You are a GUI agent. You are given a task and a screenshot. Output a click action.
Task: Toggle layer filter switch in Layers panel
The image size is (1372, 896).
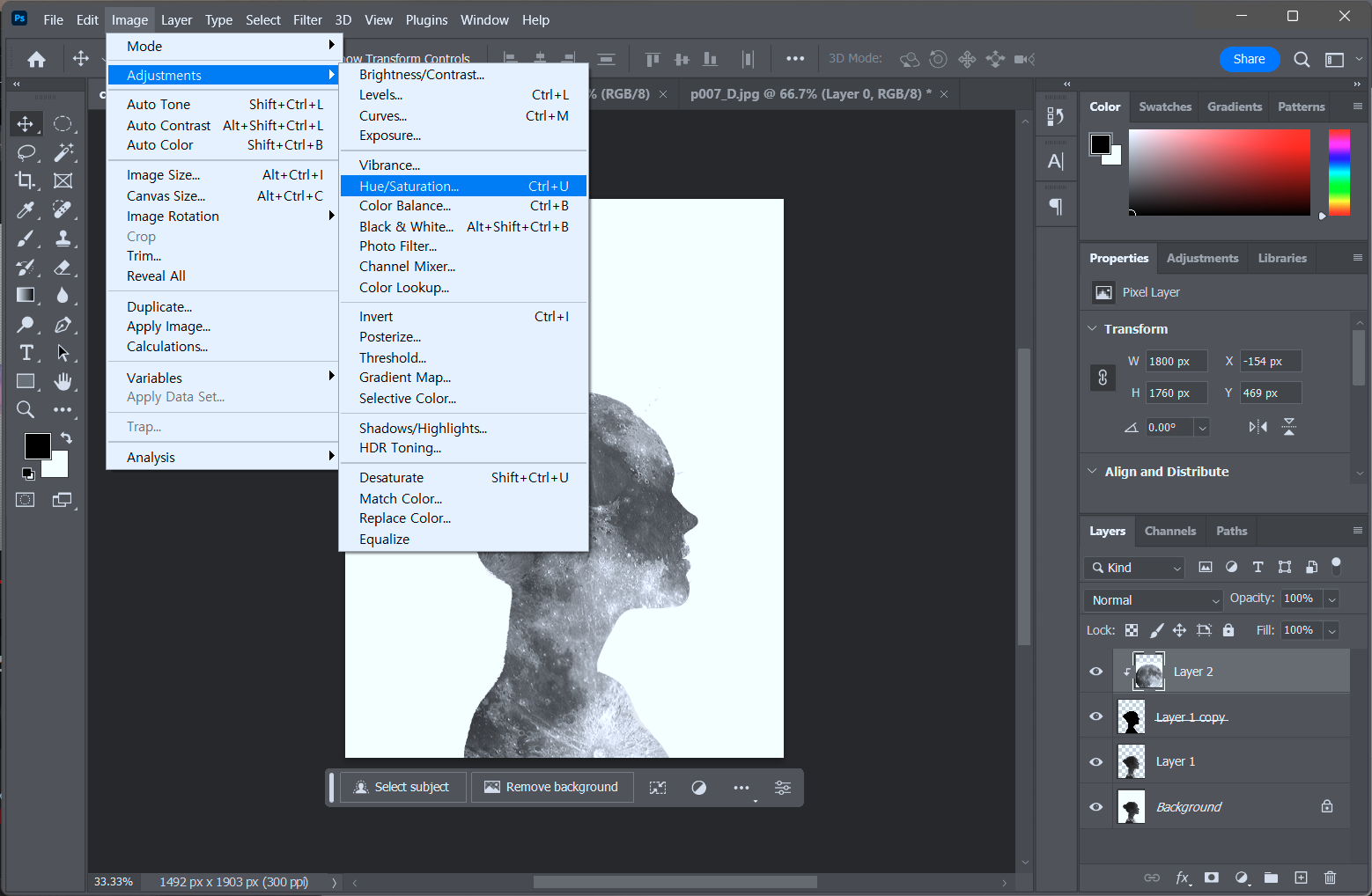click(1336, 565)
